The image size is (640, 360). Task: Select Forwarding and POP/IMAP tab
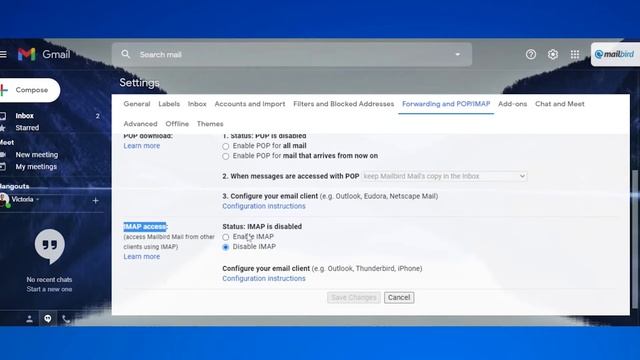pyautogui.click(x=446, y=104)
